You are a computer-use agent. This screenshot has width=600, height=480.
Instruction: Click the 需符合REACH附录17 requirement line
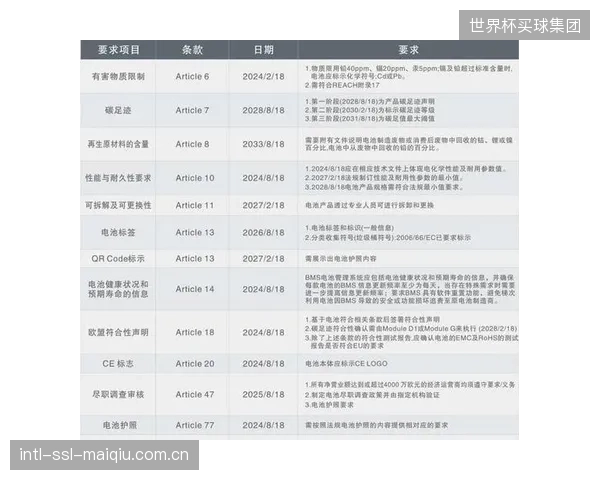(x=342, y=85)
